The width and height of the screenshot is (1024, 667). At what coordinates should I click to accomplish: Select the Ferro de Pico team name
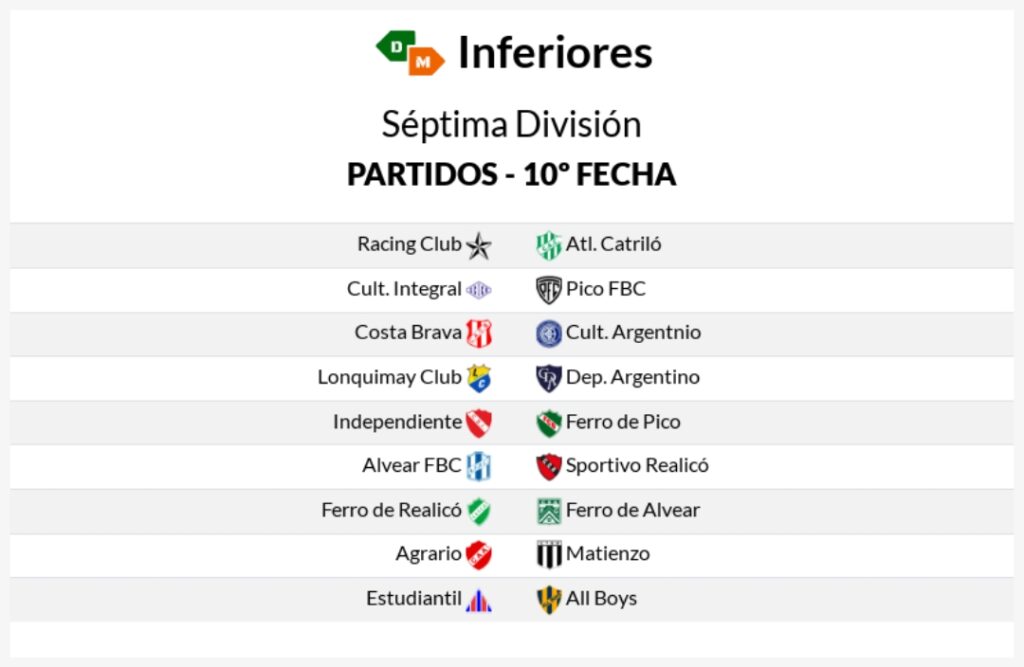point(623,421)
